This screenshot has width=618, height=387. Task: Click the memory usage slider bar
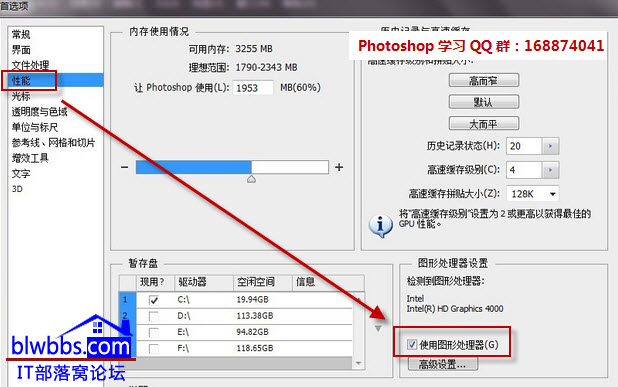point(232,167)
